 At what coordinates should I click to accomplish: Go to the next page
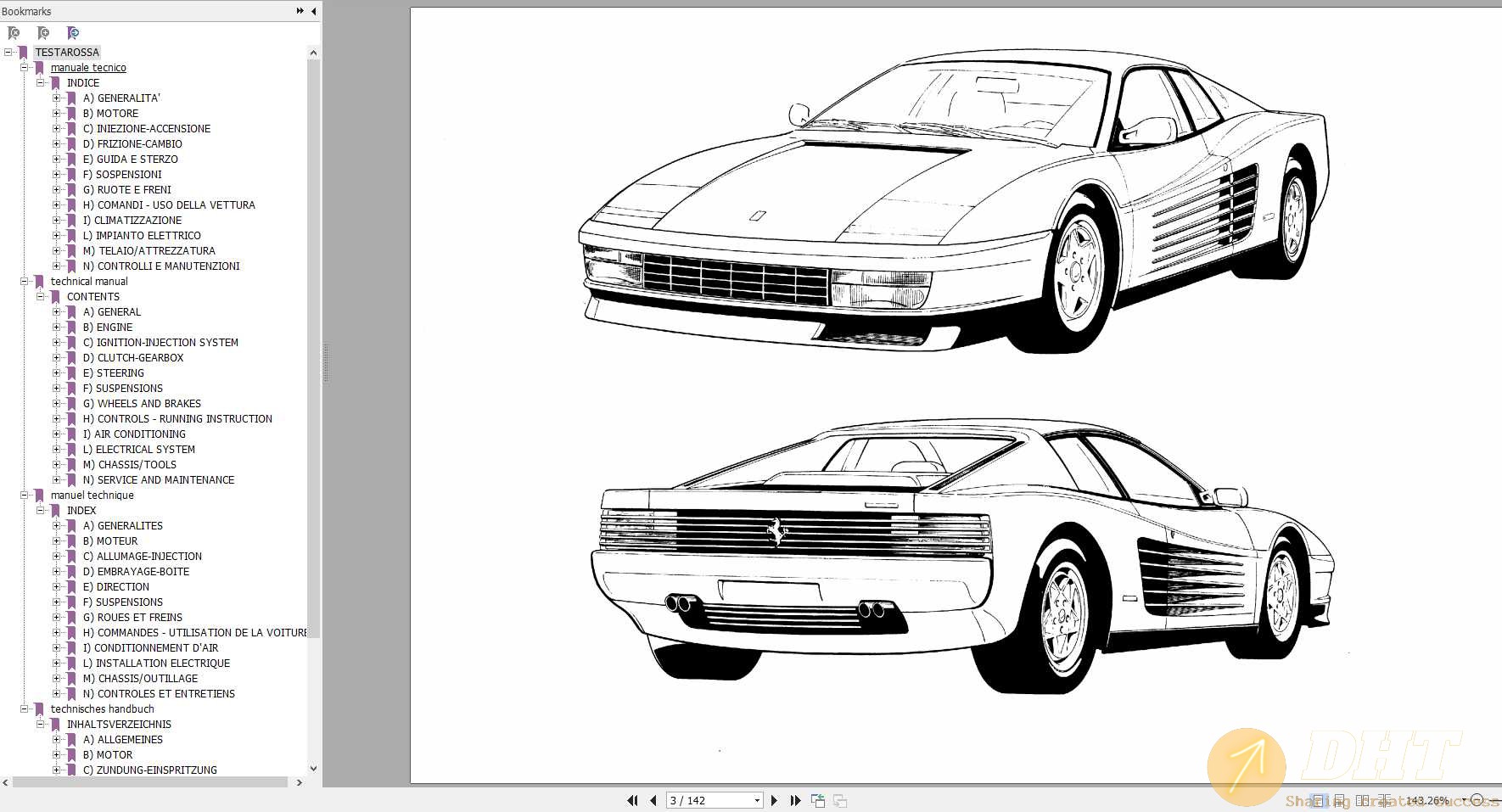tap(774, 800)
